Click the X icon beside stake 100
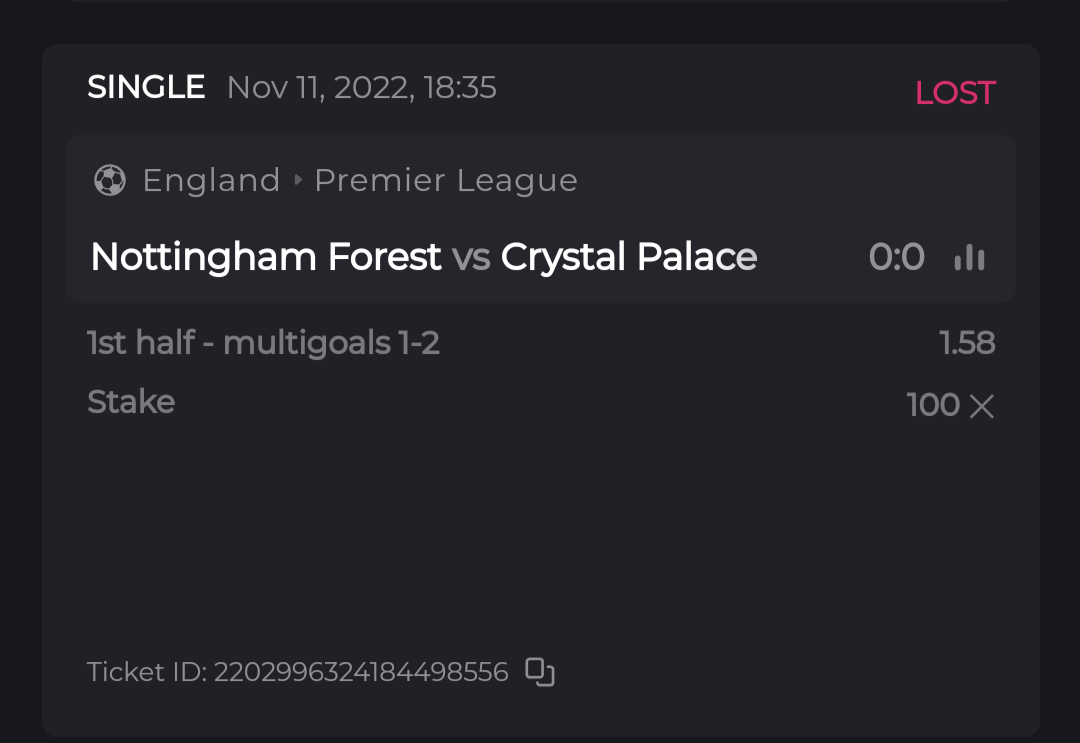 click(x=982, y=406)
